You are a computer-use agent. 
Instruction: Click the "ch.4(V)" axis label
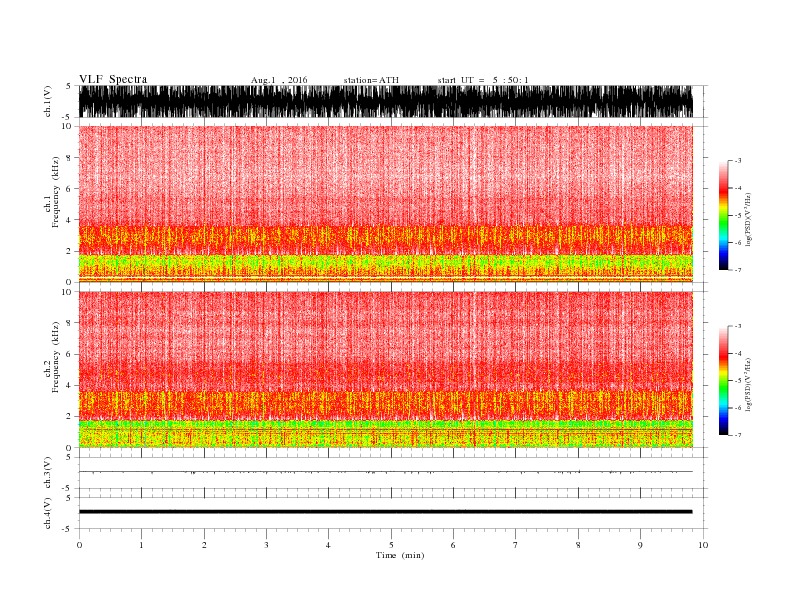click(48, 513)
